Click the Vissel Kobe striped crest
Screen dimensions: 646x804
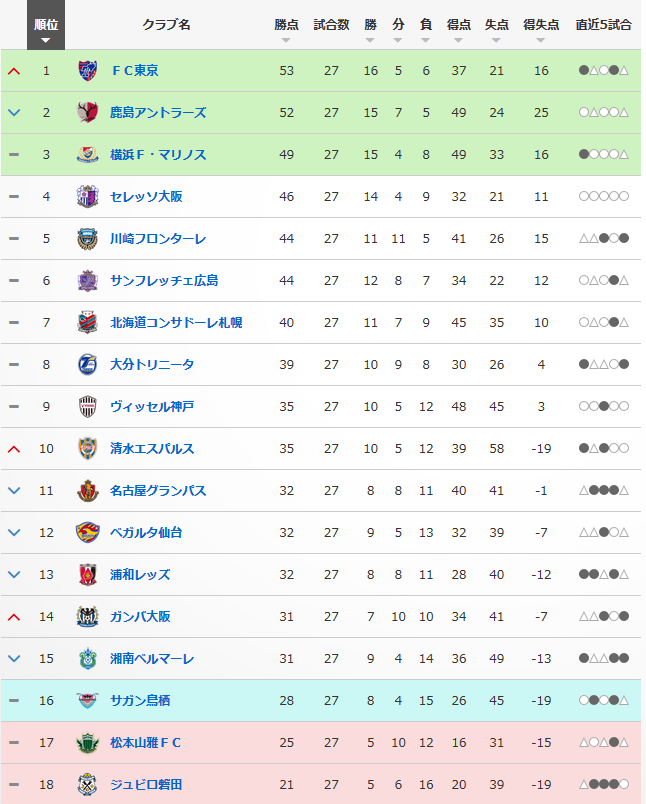pyautogui.click(x=88, y=407)
